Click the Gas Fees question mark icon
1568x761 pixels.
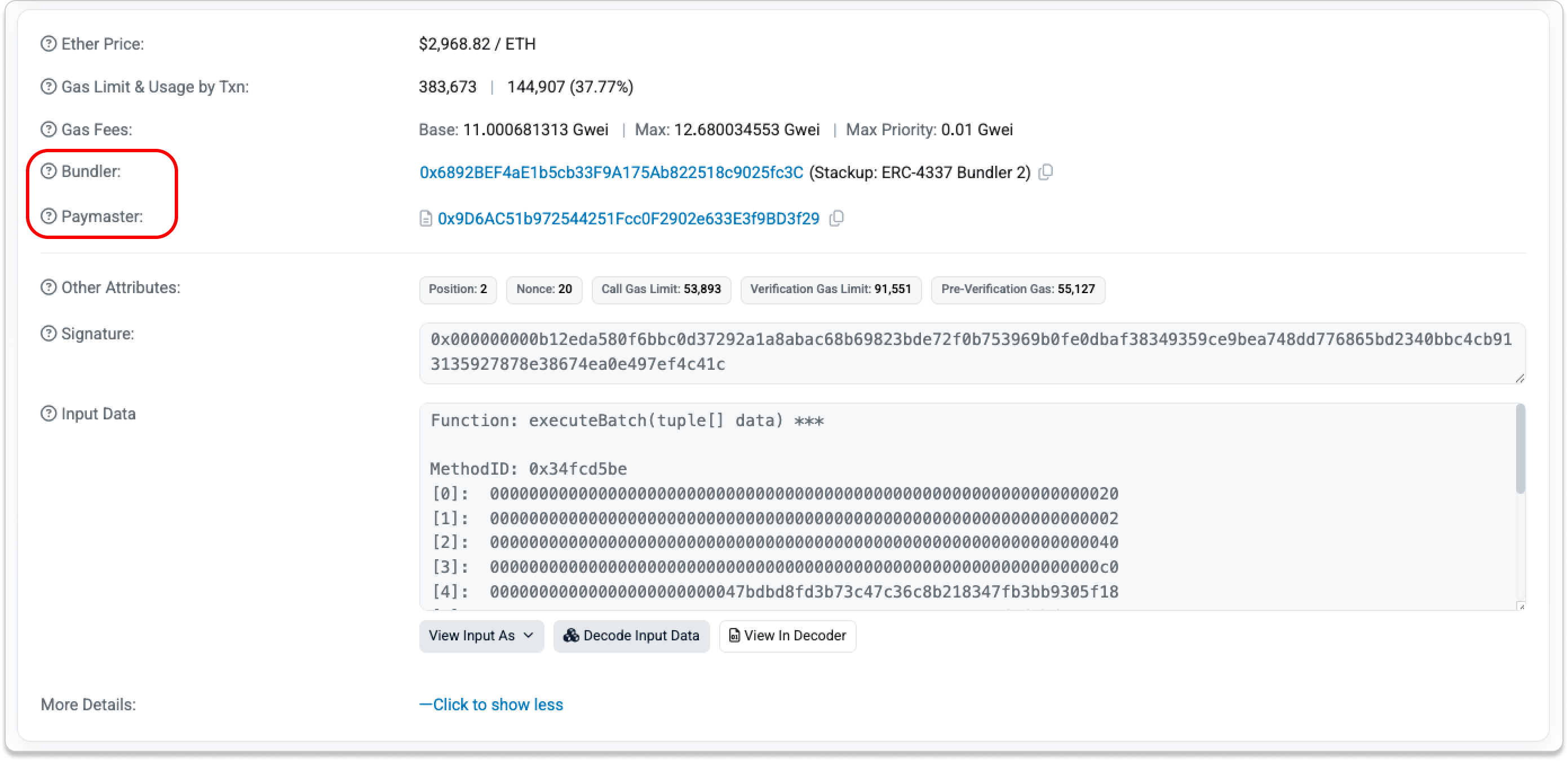click(48, 130)
